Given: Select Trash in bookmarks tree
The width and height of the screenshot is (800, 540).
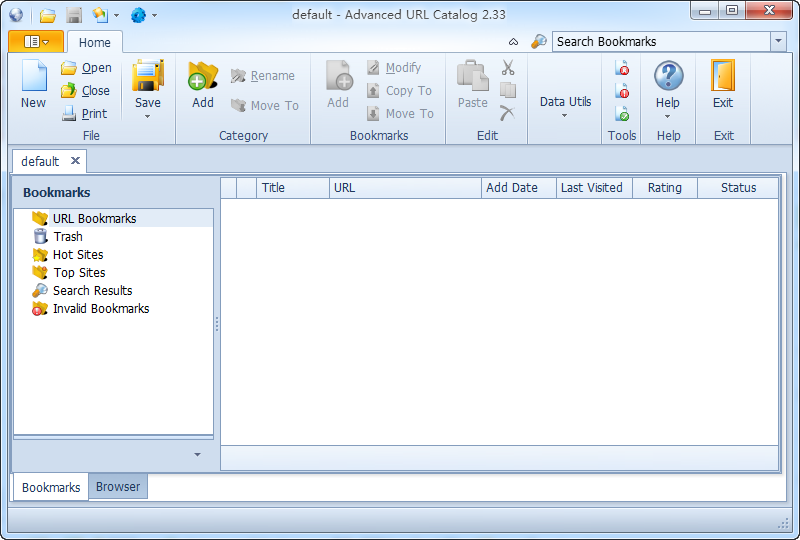Looking at the screenshot, I should pos(68,236).
